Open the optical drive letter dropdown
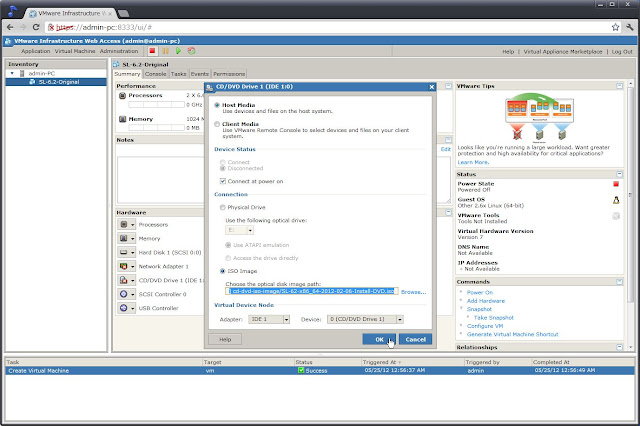This screenshot has height=426, width=640. point(239,230)
